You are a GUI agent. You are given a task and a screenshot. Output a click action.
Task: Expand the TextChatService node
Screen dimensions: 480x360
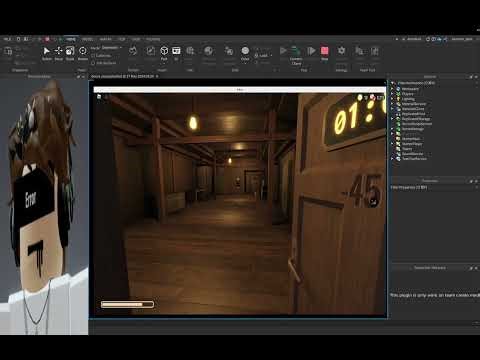pos(393,159)
